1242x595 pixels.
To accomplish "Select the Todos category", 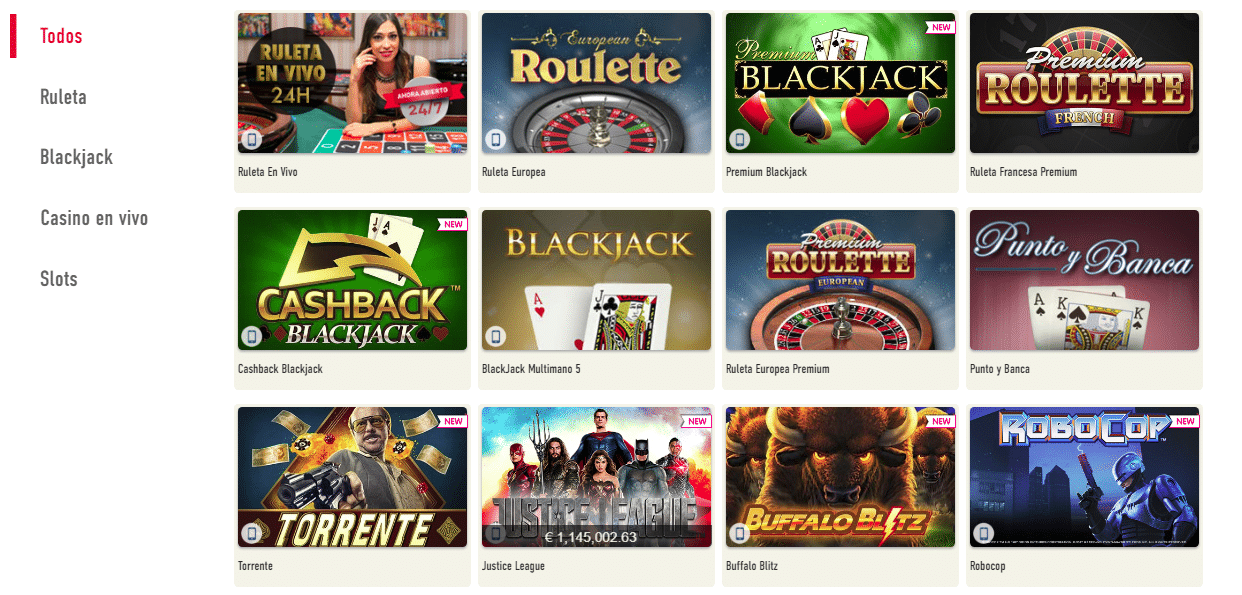I will click(61, 36).
